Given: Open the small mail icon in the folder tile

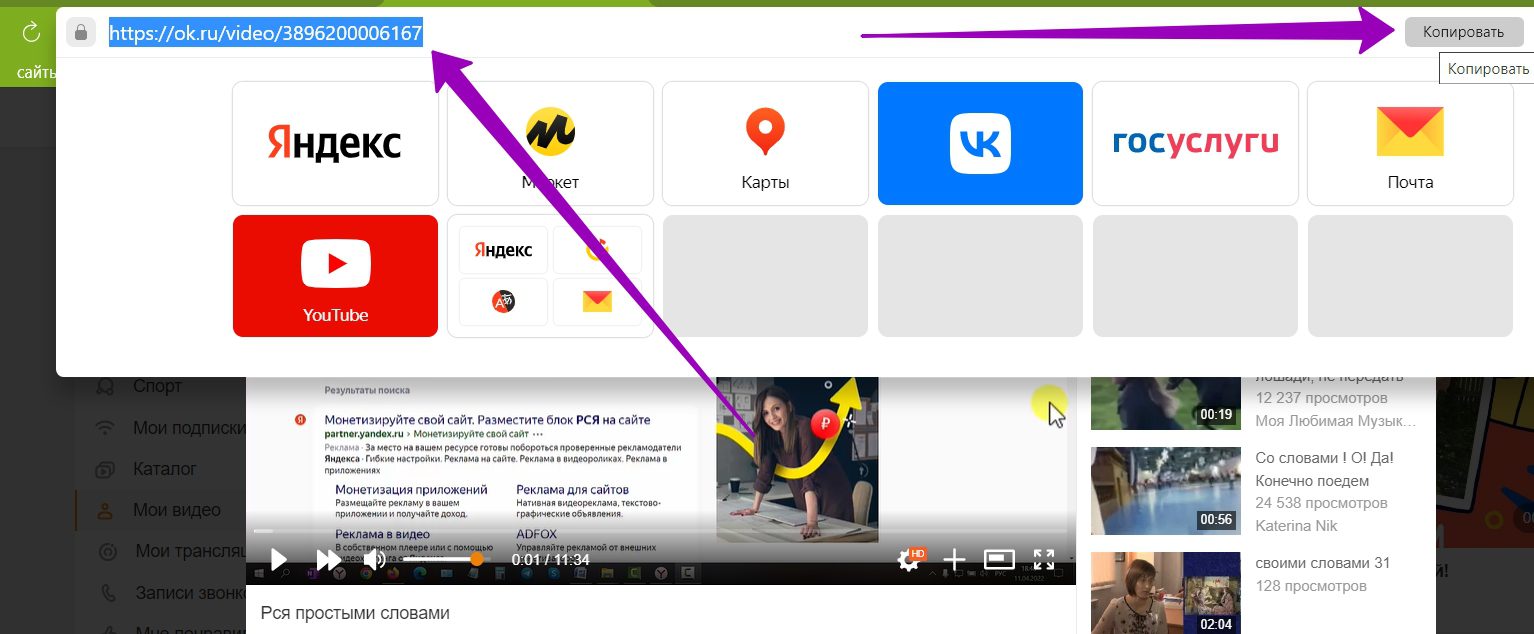Looking at the screenshot, I should click(x=597, y=301).
